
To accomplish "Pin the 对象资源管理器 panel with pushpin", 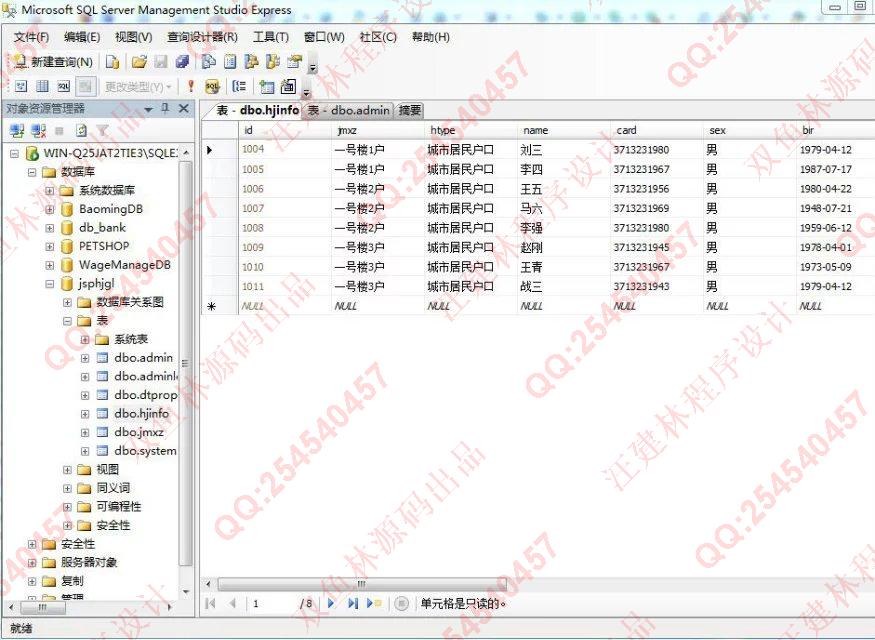I will click(165, 108).
